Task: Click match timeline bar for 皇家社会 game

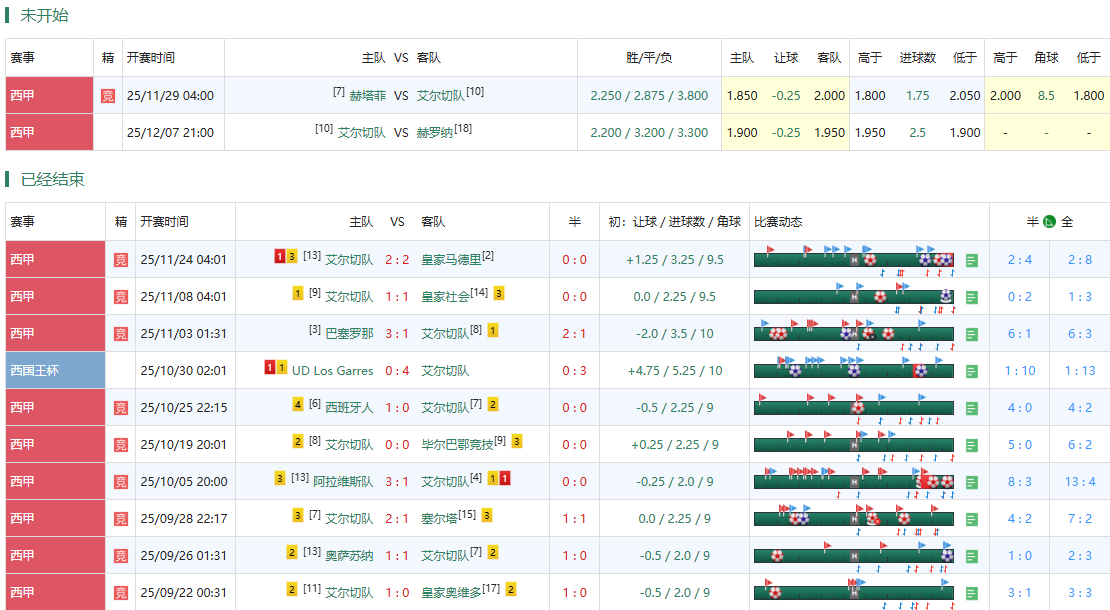Action: pyautogui.click(x=853, y=297)
